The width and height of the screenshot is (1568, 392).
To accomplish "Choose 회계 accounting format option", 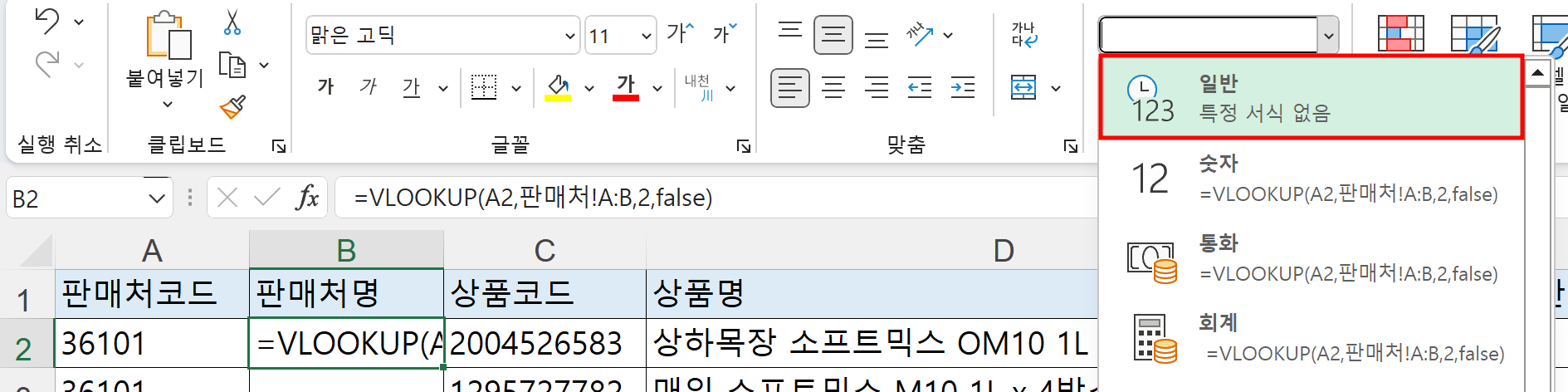I will [1312, 338].
